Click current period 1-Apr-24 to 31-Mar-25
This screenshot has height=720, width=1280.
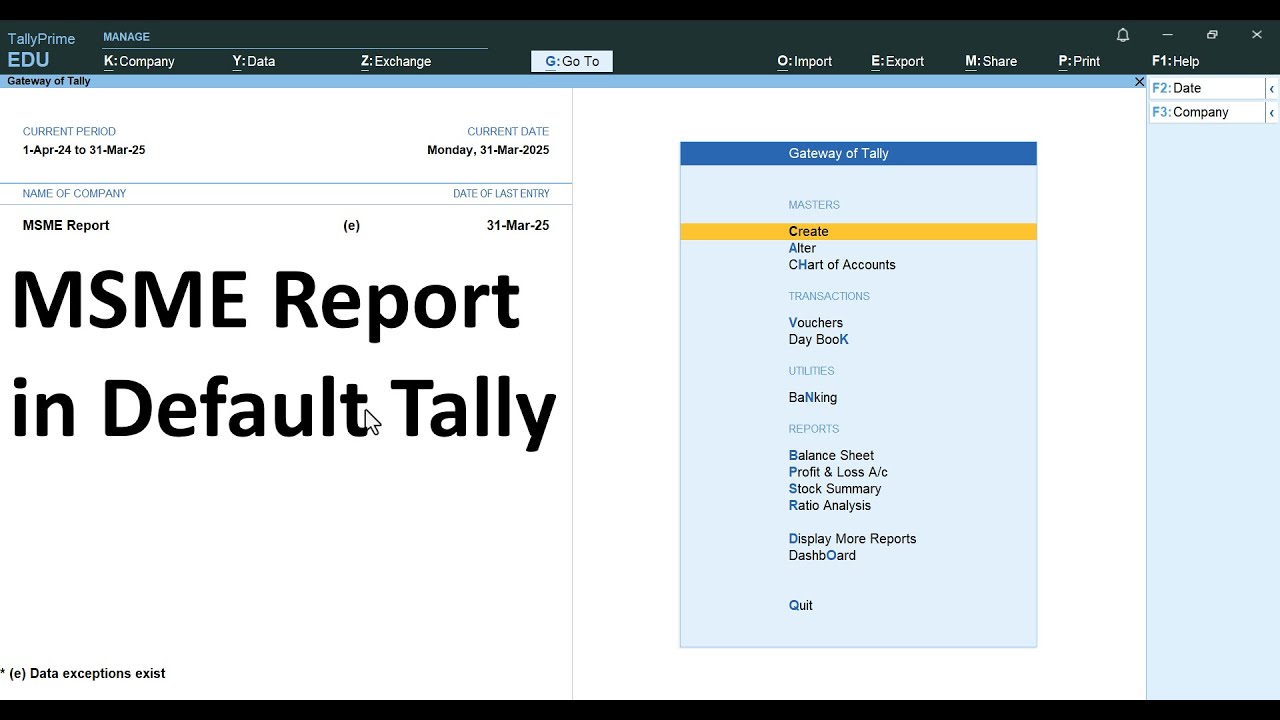84,150
